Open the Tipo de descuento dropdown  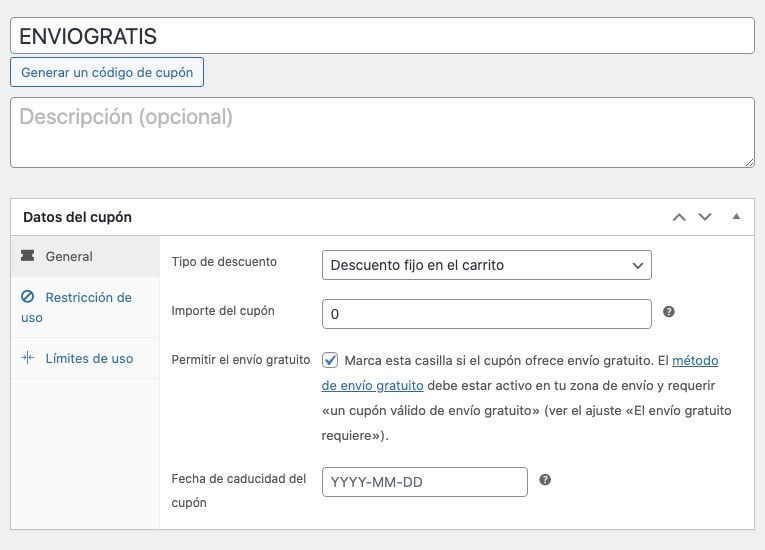pyautogui.click(x=486, y=265)
